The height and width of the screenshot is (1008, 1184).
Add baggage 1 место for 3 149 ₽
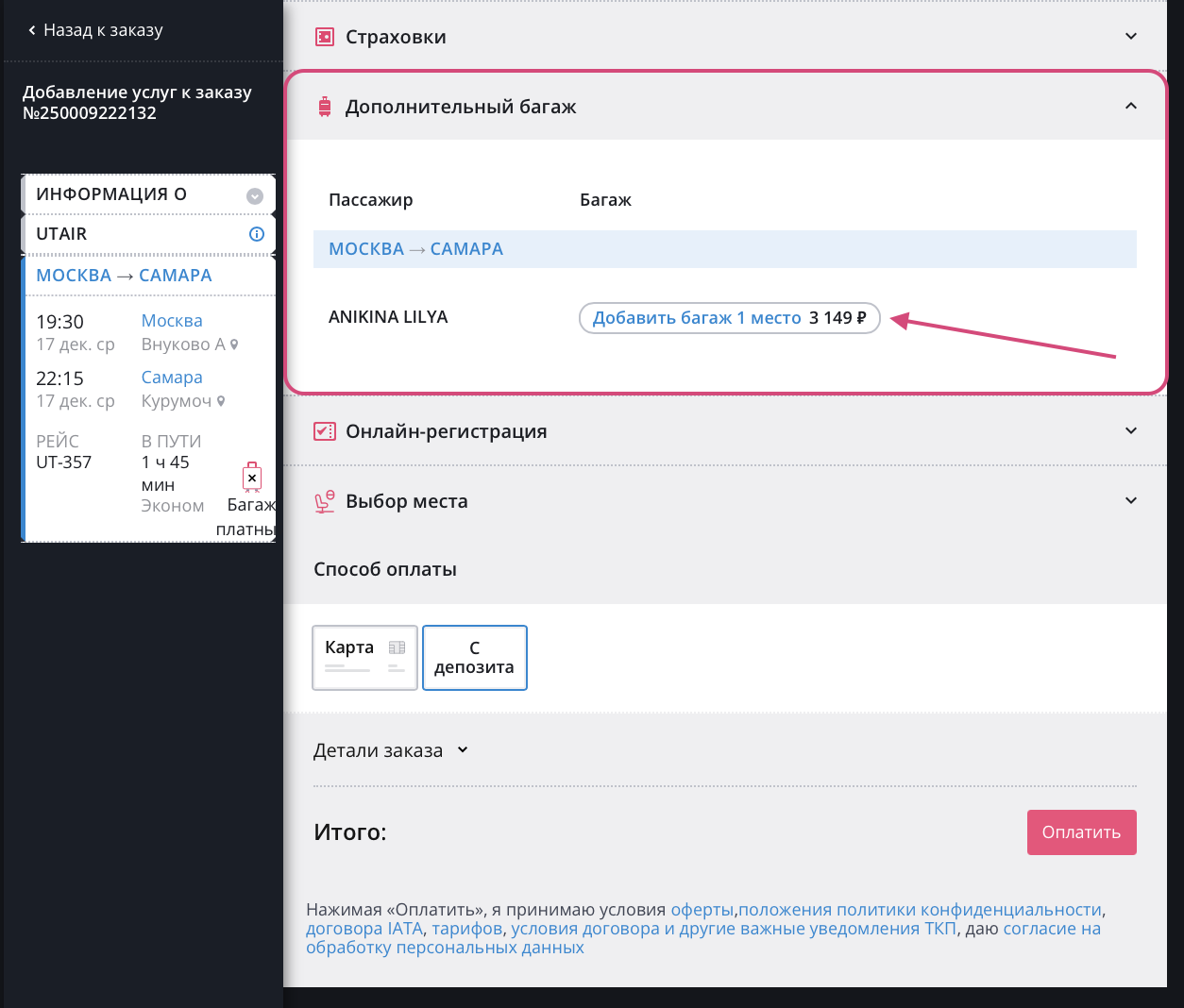point(729,318)
